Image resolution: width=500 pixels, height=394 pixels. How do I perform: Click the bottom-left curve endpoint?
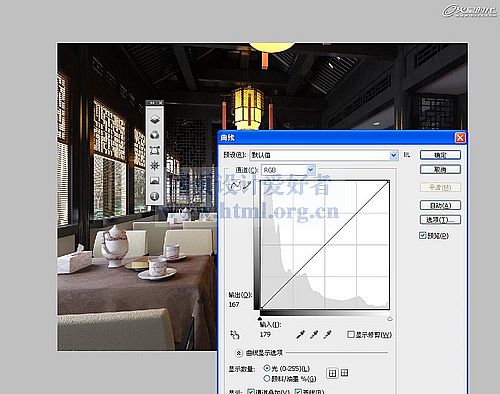point(261,308)
